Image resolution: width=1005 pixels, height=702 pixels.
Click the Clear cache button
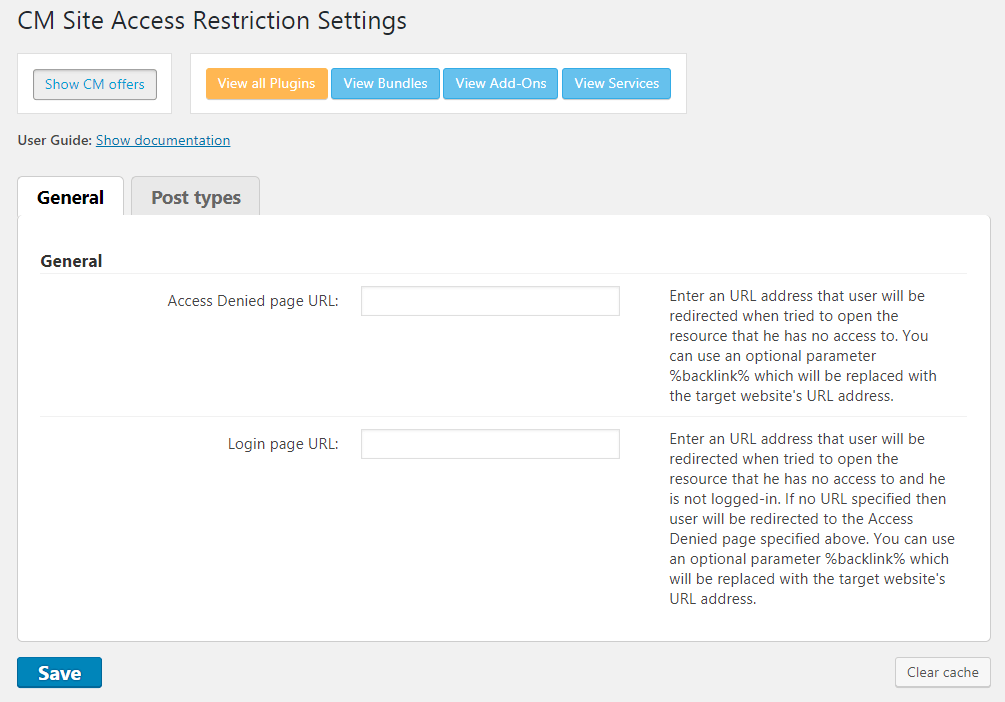tap(942, 673)
